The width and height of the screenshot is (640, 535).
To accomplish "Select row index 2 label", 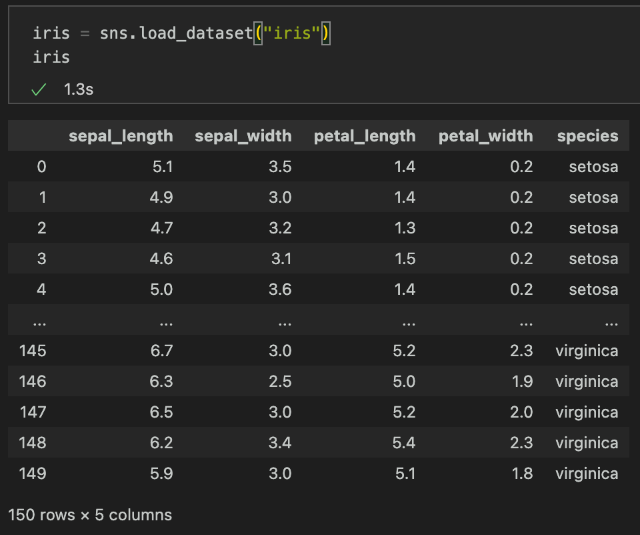I will pyautogui.click(x=42, y=228).
